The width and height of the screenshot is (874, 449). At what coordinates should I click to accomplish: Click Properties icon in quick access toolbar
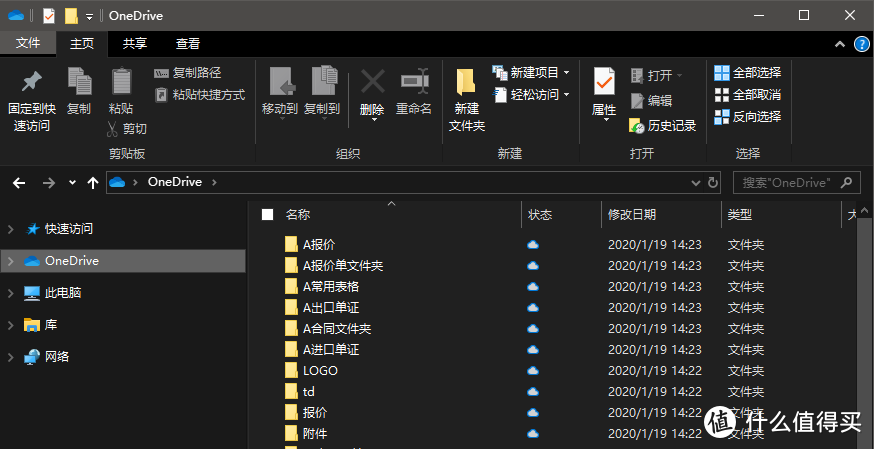(x=49, y=16)
